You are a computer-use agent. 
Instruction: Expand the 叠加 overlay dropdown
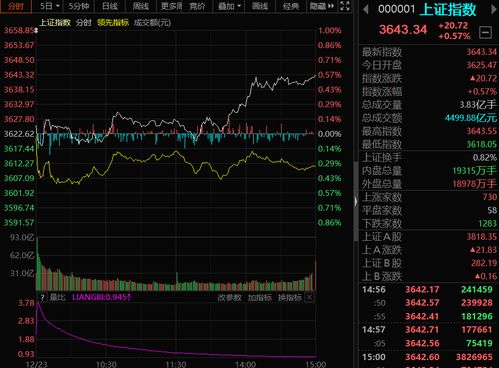229,6
